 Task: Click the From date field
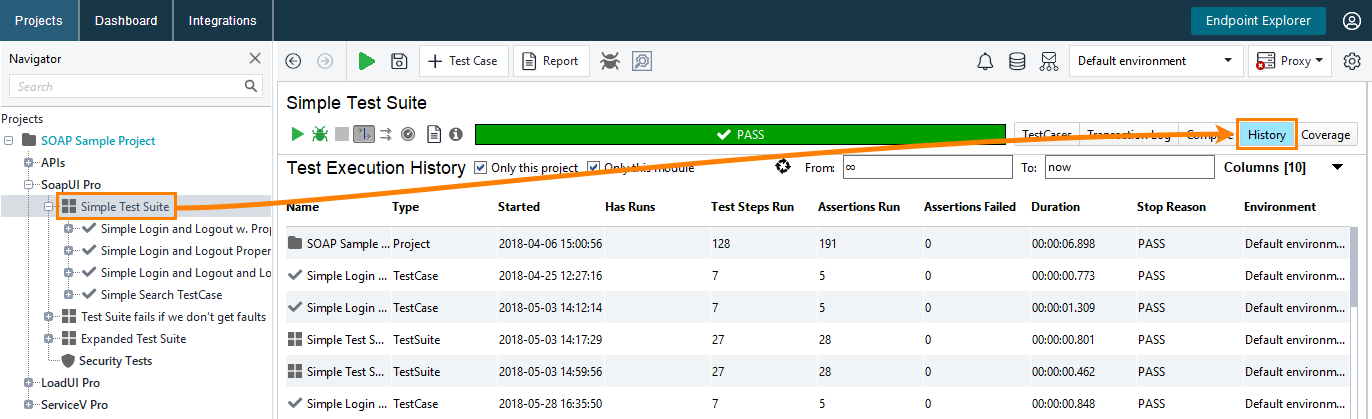pos(927,167)
